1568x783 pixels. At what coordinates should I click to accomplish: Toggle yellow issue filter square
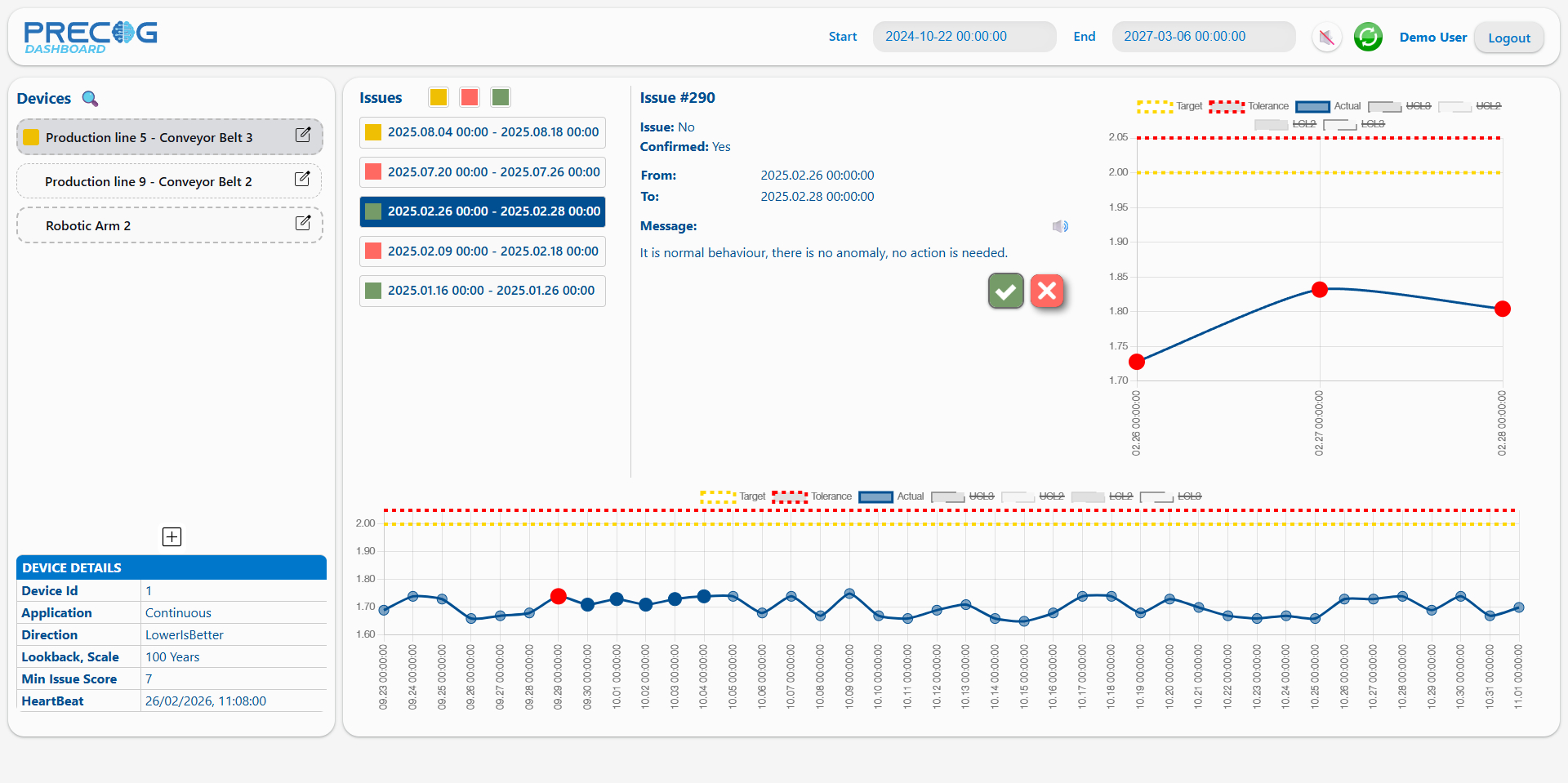[439, 98]
